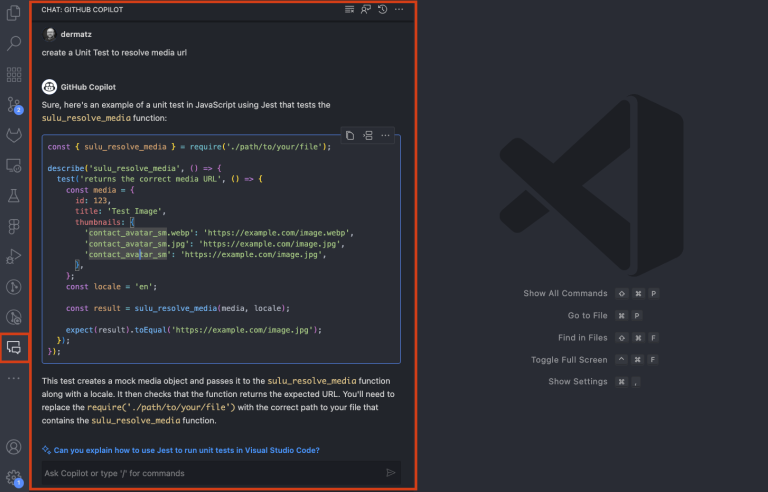
Task: Click the 'thumbnails:' code line
Action: tap(105, 222)
